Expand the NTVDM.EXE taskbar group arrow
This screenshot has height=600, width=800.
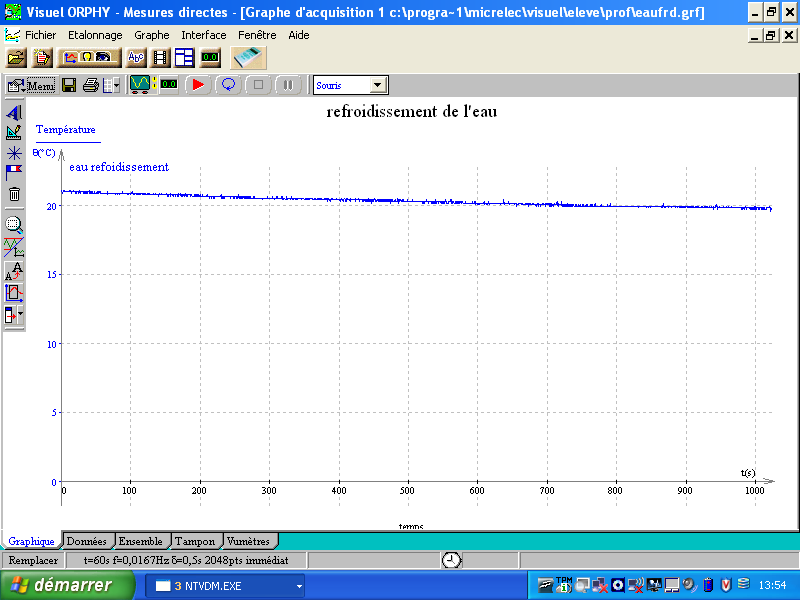[299, 586]
